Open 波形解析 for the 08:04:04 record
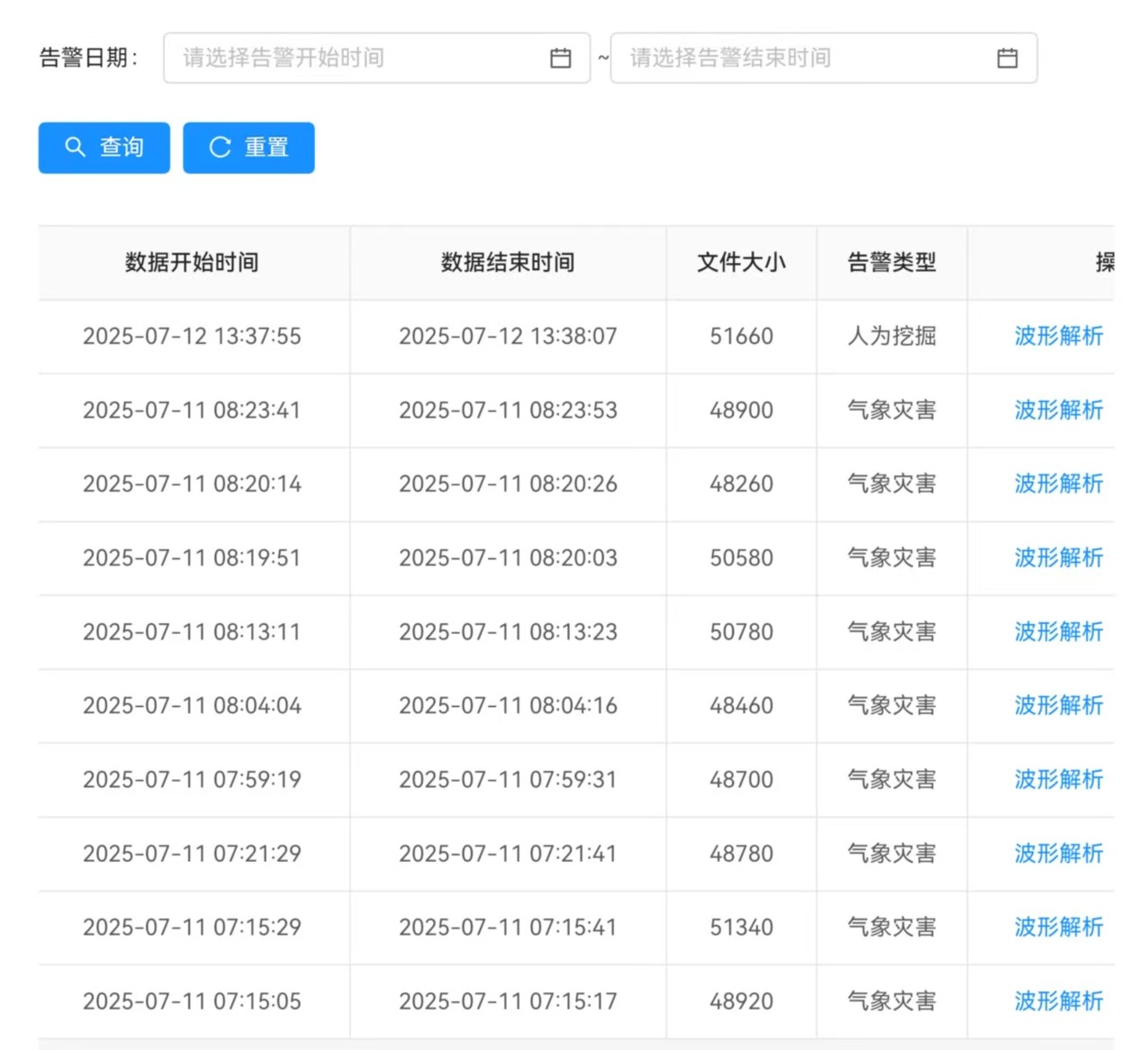 (x=1059, y=705)
